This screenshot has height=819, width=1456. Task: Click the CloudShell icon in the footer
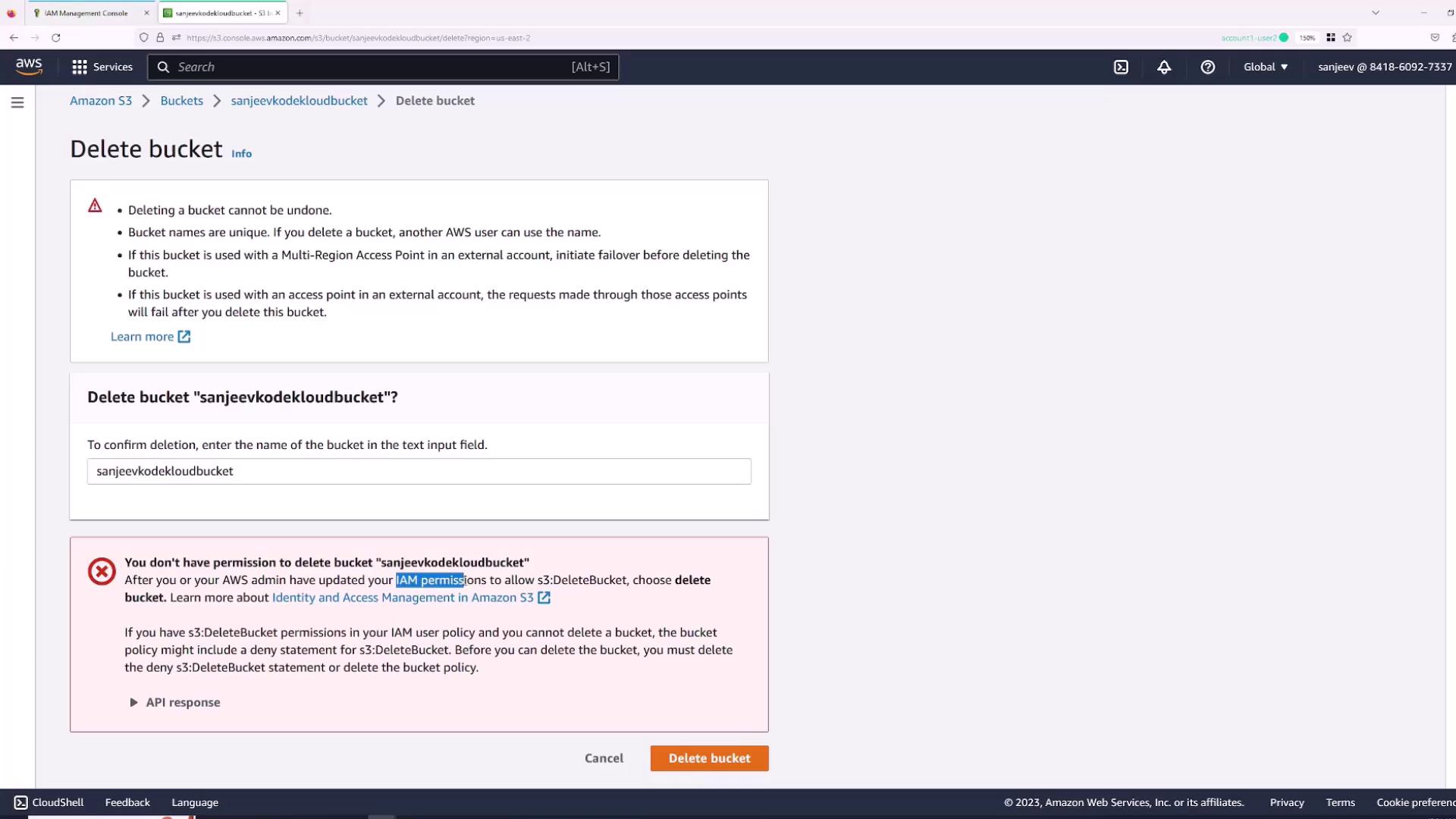click(x=20, y=802)
